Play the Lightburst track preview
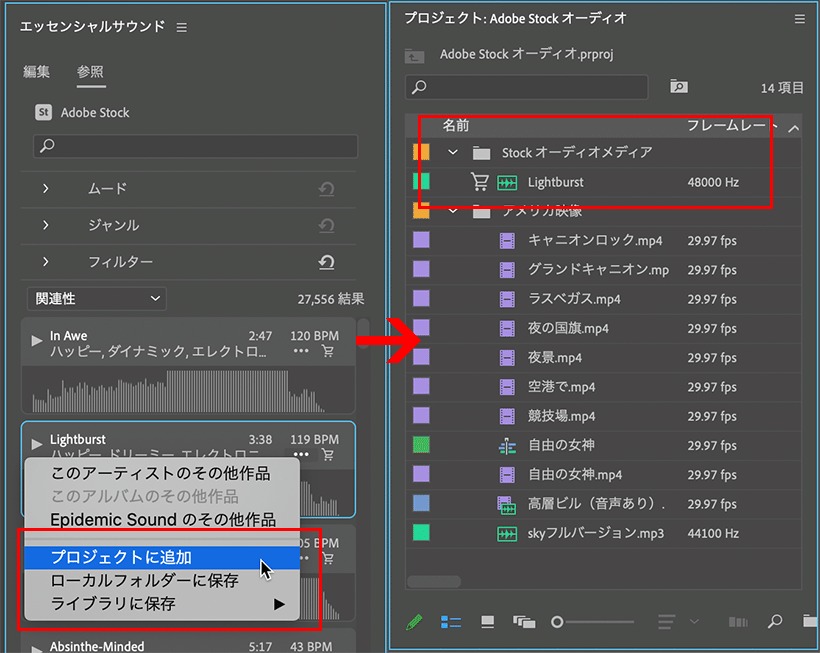The height and width of the screenshot is (653, 820). (x=37, y=444)
